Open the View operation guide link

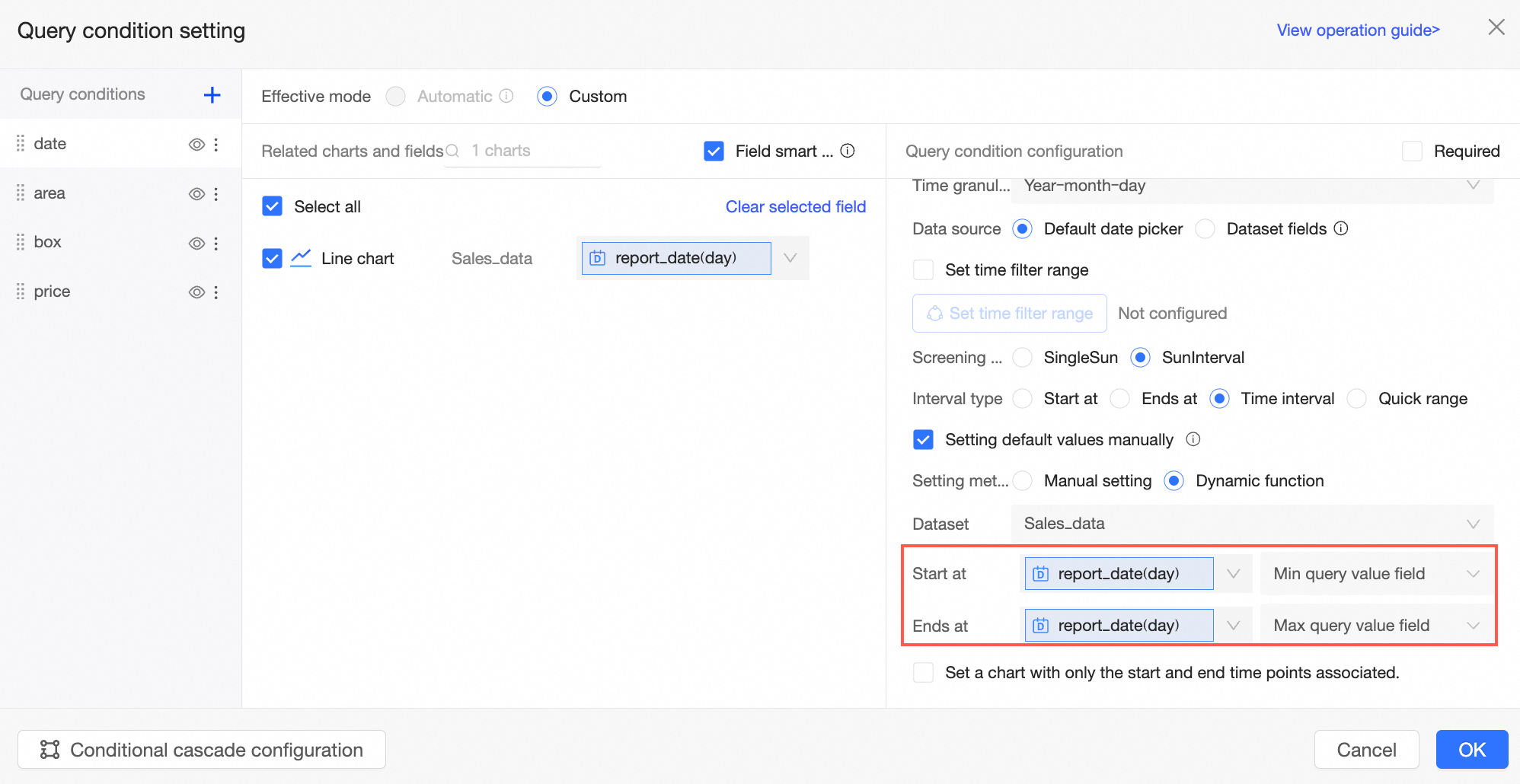click(x=1359, y=30)
